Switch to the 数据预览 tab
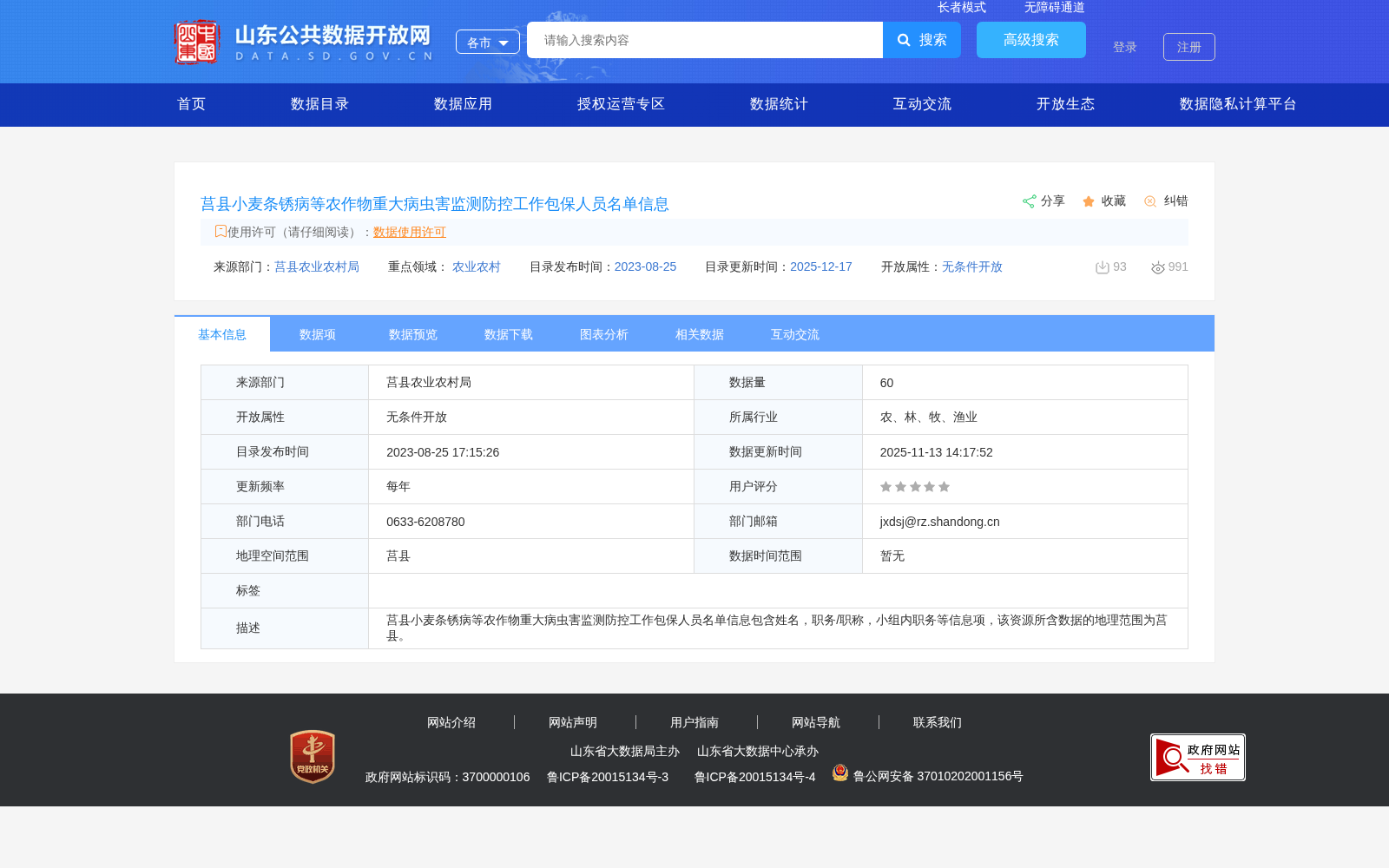The width and height of the screenshot is (1389, 868). [x=413, y=334]
